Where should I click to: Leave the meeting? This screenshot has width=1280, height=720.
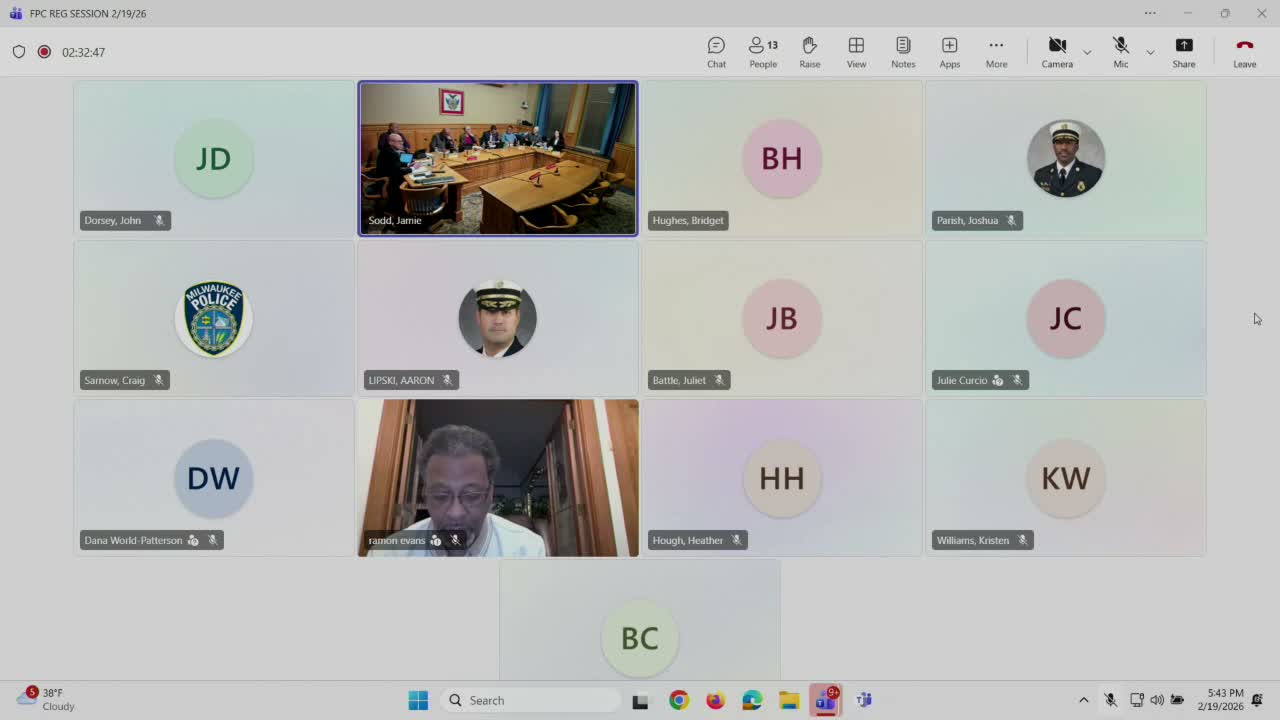1244,52
